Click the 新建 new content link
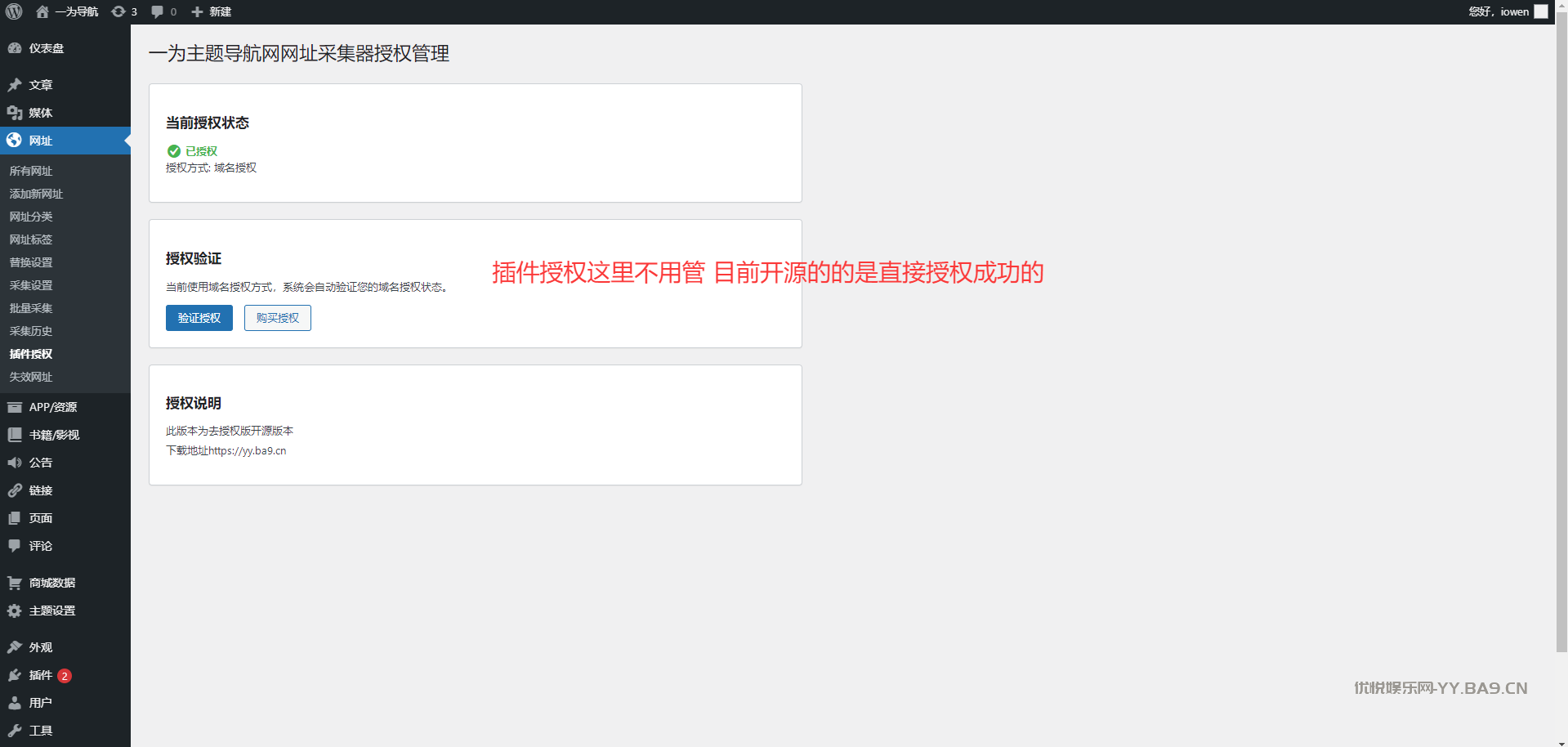 click(211, 11)
